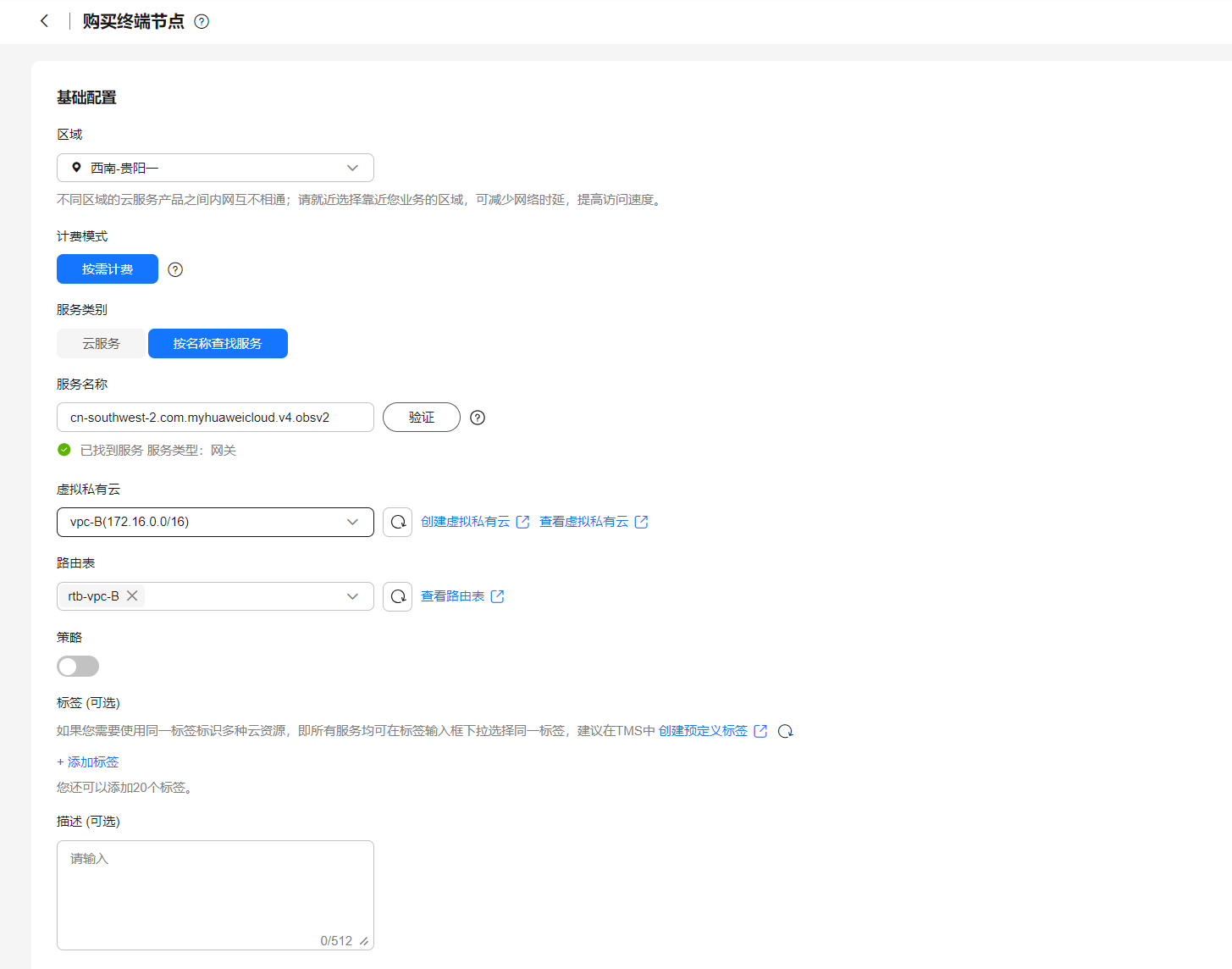Click the 描述 text area
1232x969 pixels.
(x=215, y=895)
